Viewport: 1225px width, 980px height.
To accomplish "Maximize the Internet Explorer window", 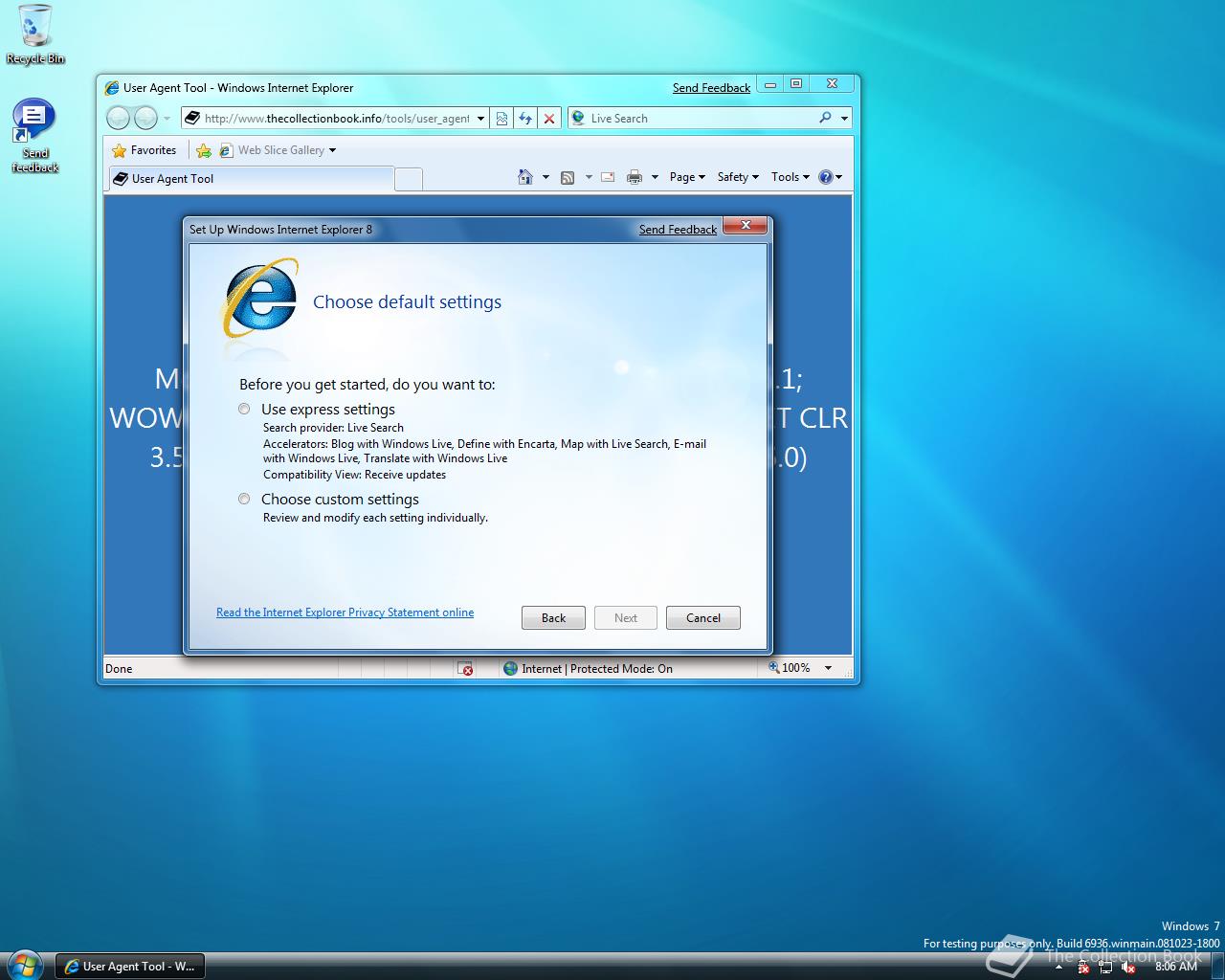I will pyautogui.click(x=796, y=84).
